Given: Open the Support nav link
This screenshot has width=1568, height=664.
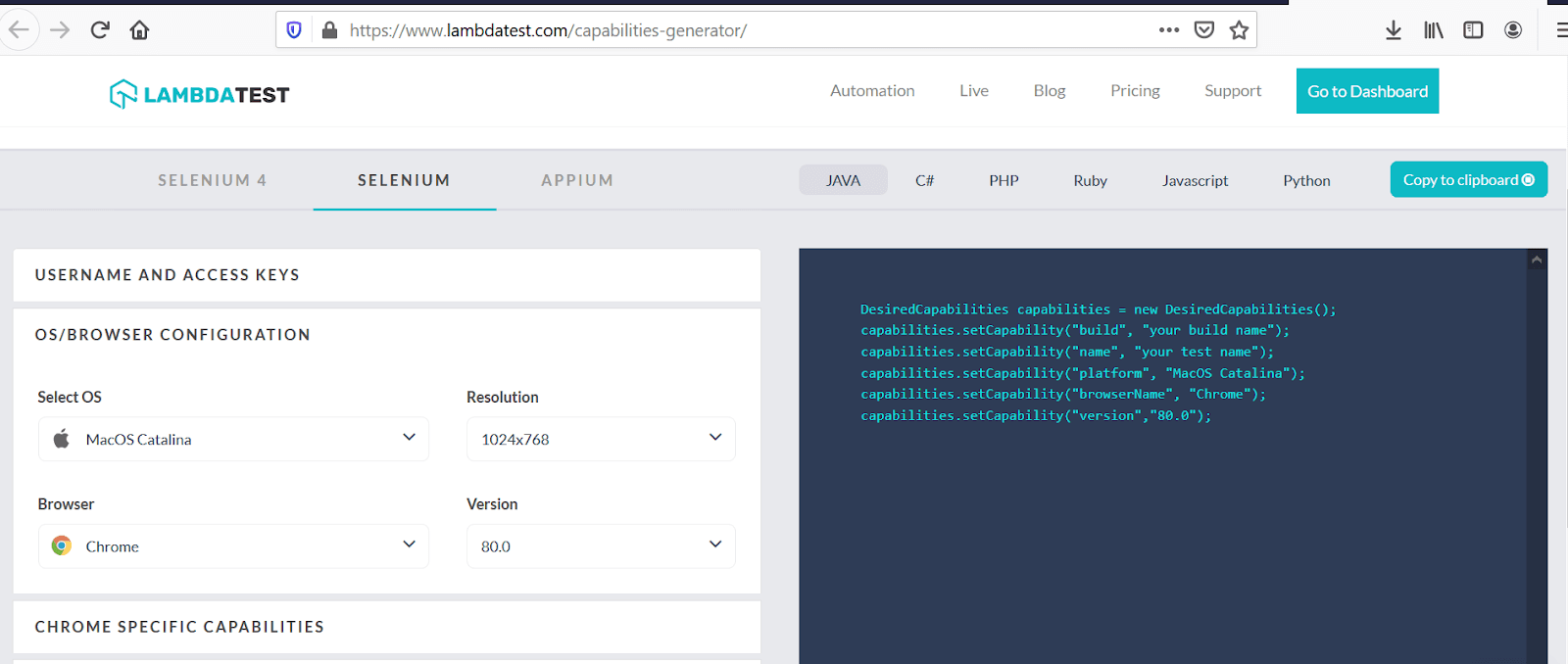Looking at the screenshot, I should click(1233, 90).
